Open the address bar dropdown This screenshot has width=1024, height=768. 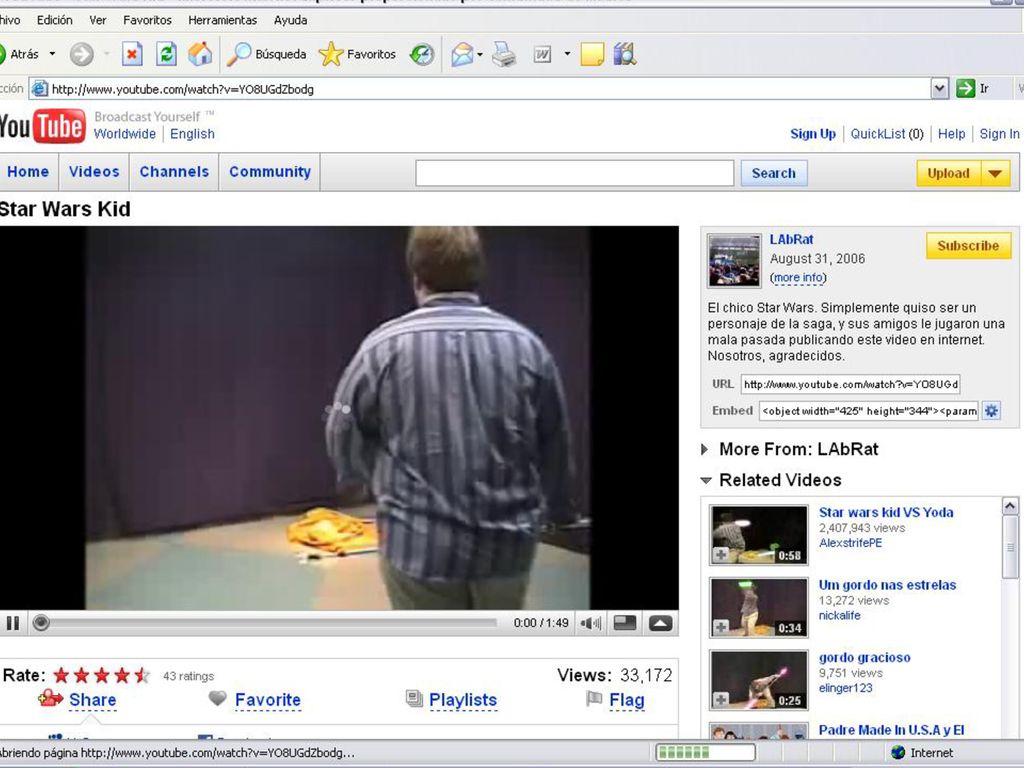pos(939,88)
